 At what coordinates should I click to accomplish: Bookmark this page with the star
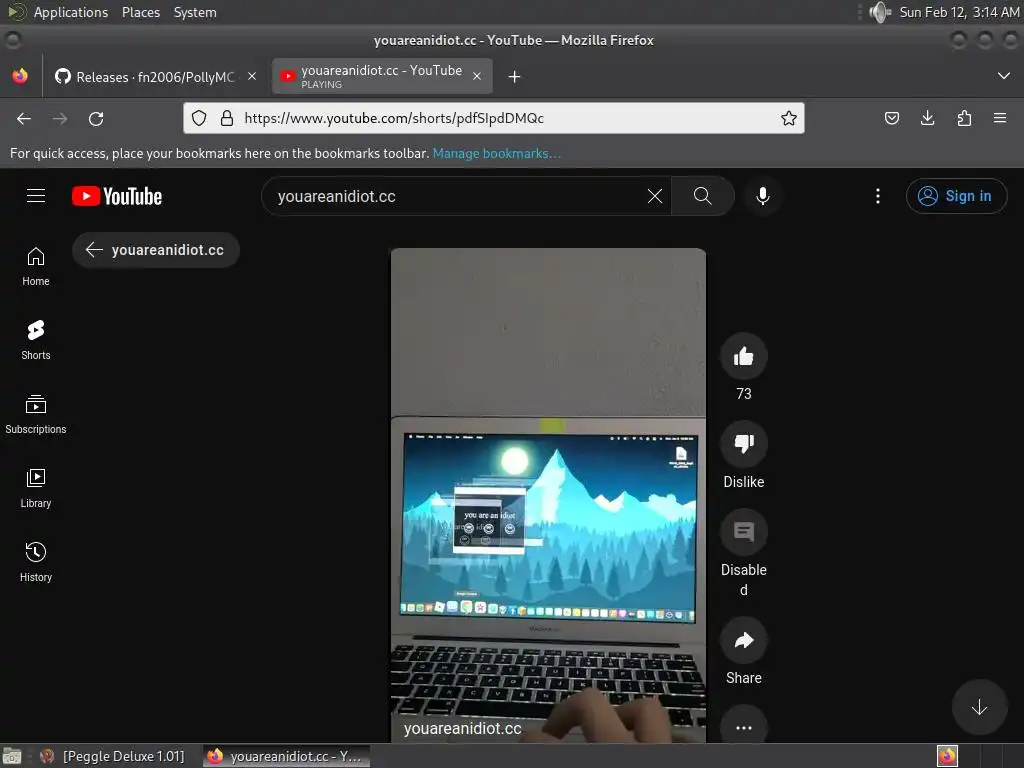pyautogui.click(x=788, y=118)
